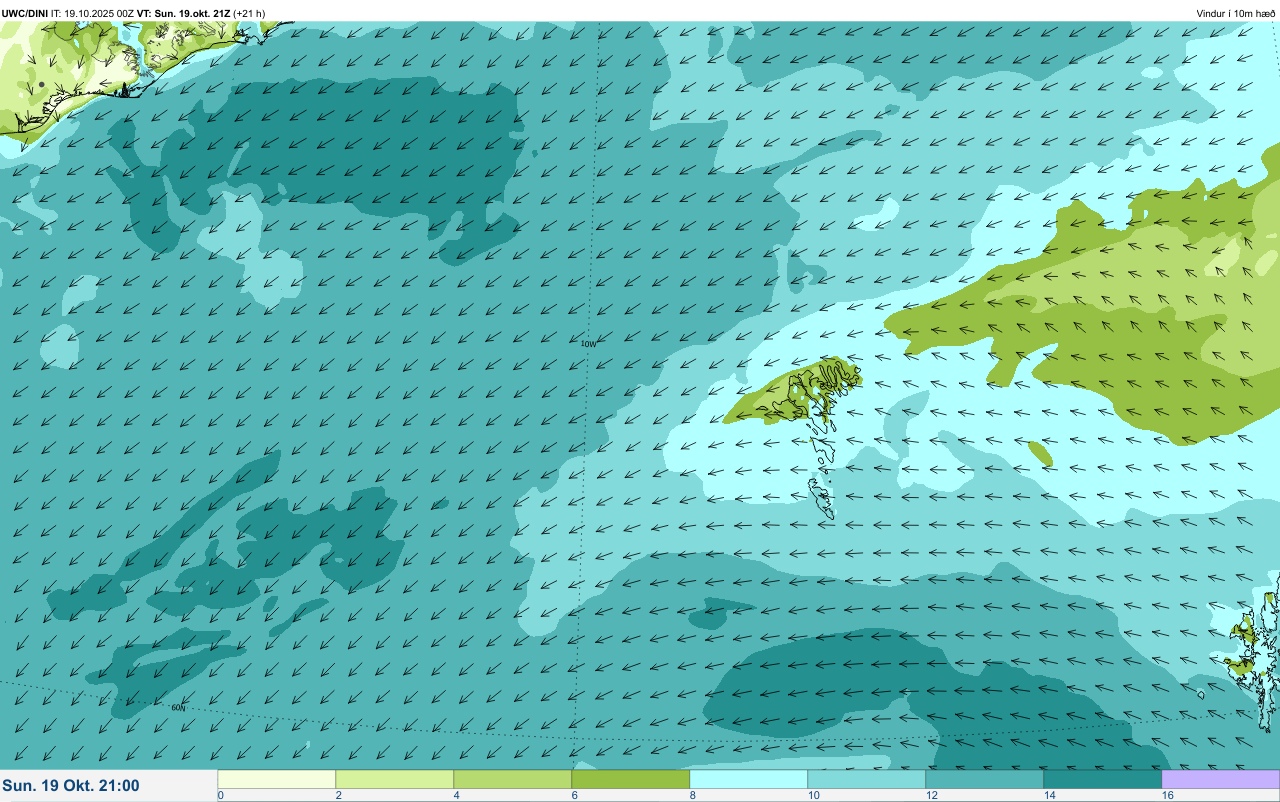The width and height of the screenshot is (1280, 802).
Task: Click the 'Vindur í 10m hæð' title text
Action: (x=1236, y=13)
